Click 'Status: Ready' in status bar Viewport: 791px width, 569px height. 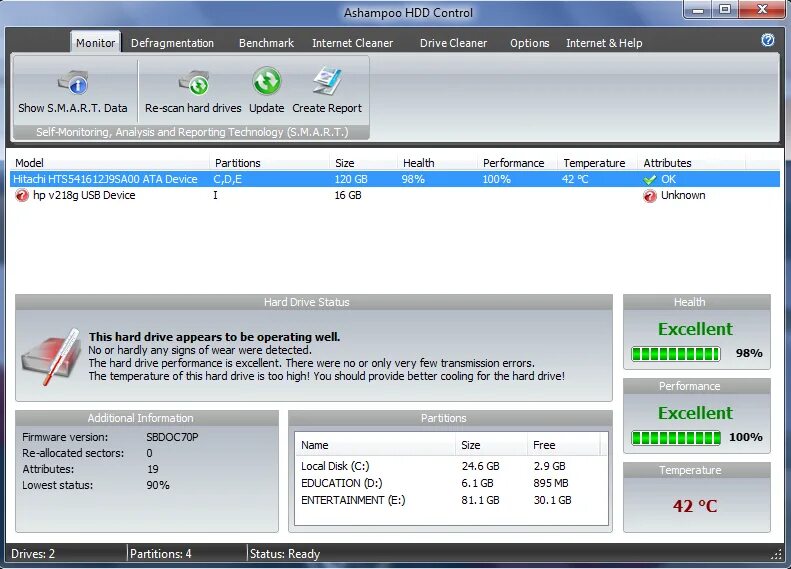[285, 554]
